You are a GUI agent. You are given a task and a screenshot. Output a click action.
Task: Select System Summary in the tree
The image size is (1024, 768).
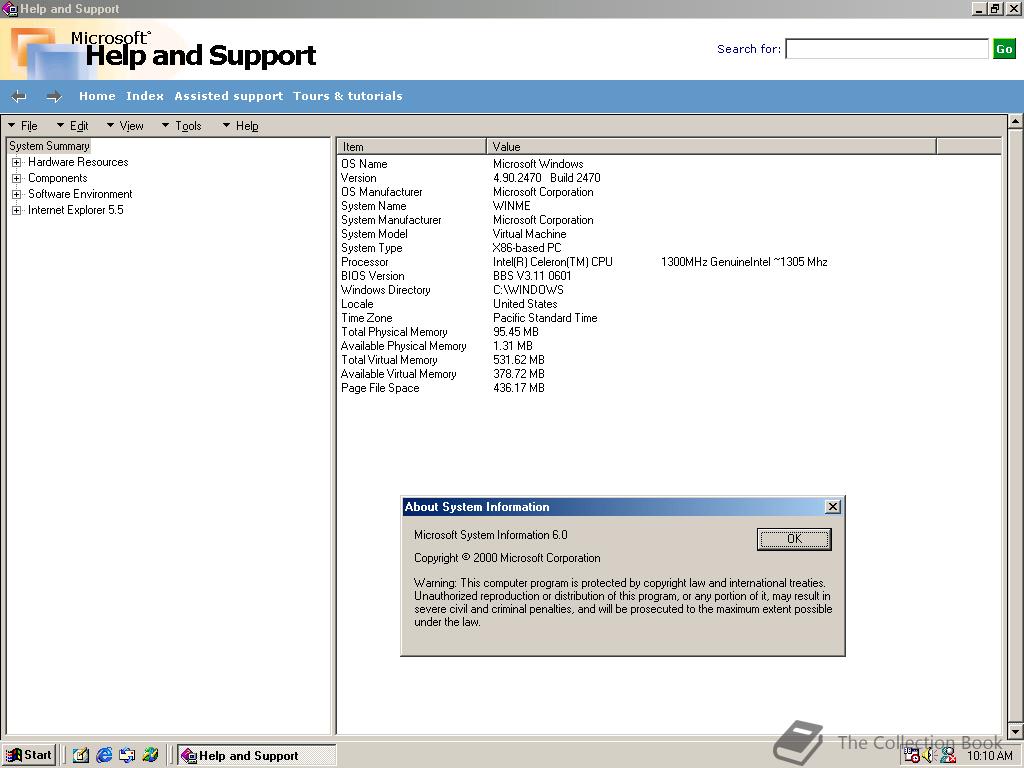click(x=49, y=146)
